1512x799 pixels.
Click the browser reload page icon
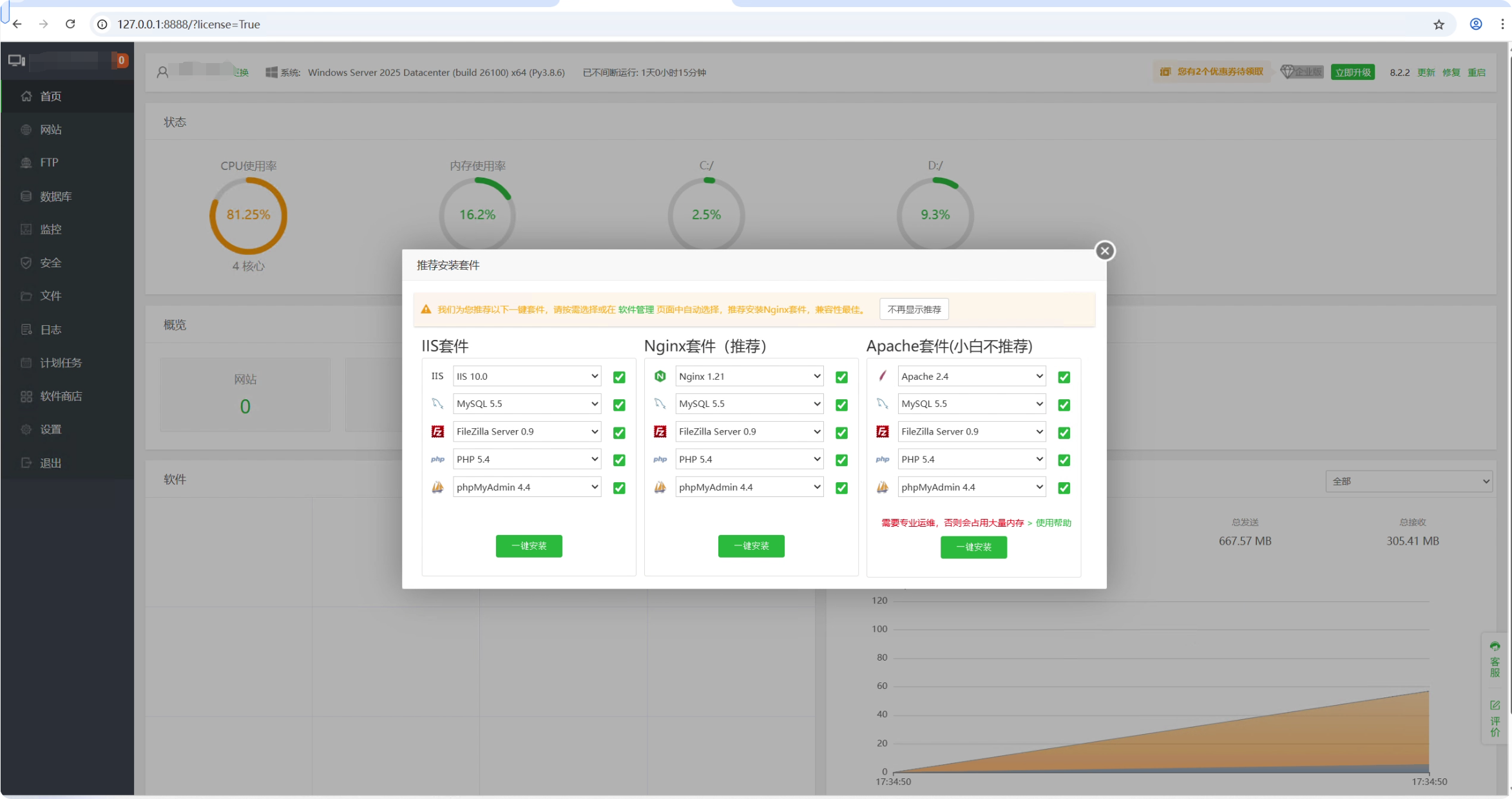click(x=70, y=24)
